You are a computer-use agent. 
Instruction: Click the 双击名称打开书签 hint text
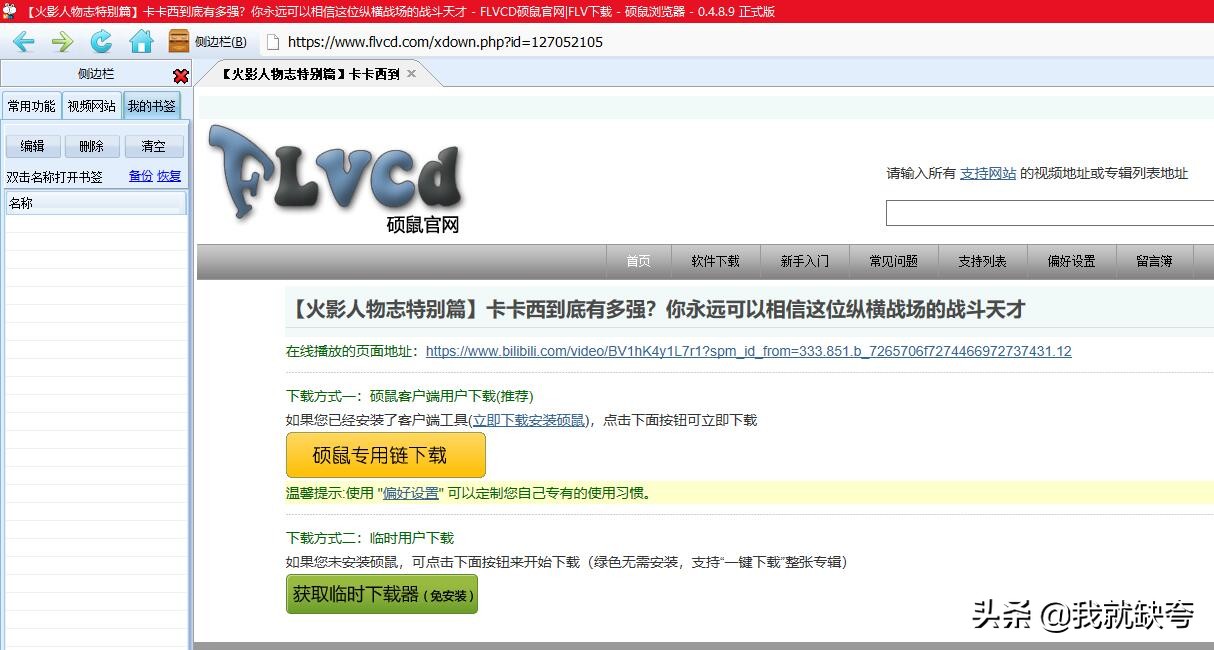pos(55,177)
